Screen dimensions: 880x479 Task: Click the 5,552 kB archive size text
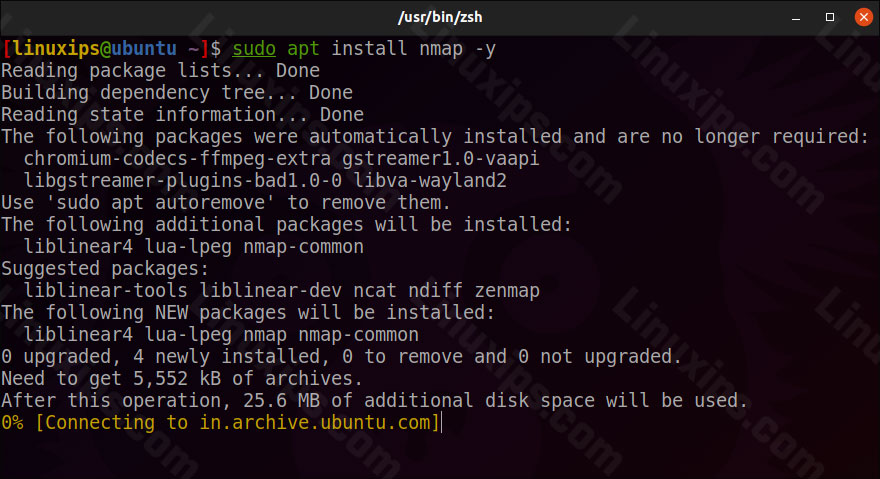point(177,378)
